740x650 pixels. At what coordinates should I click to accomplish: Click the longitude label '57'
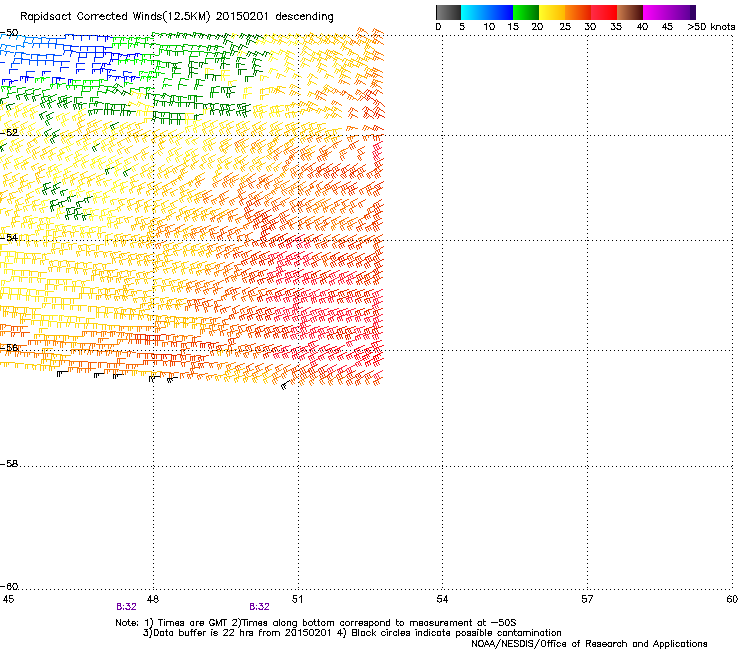pos(587,599)
